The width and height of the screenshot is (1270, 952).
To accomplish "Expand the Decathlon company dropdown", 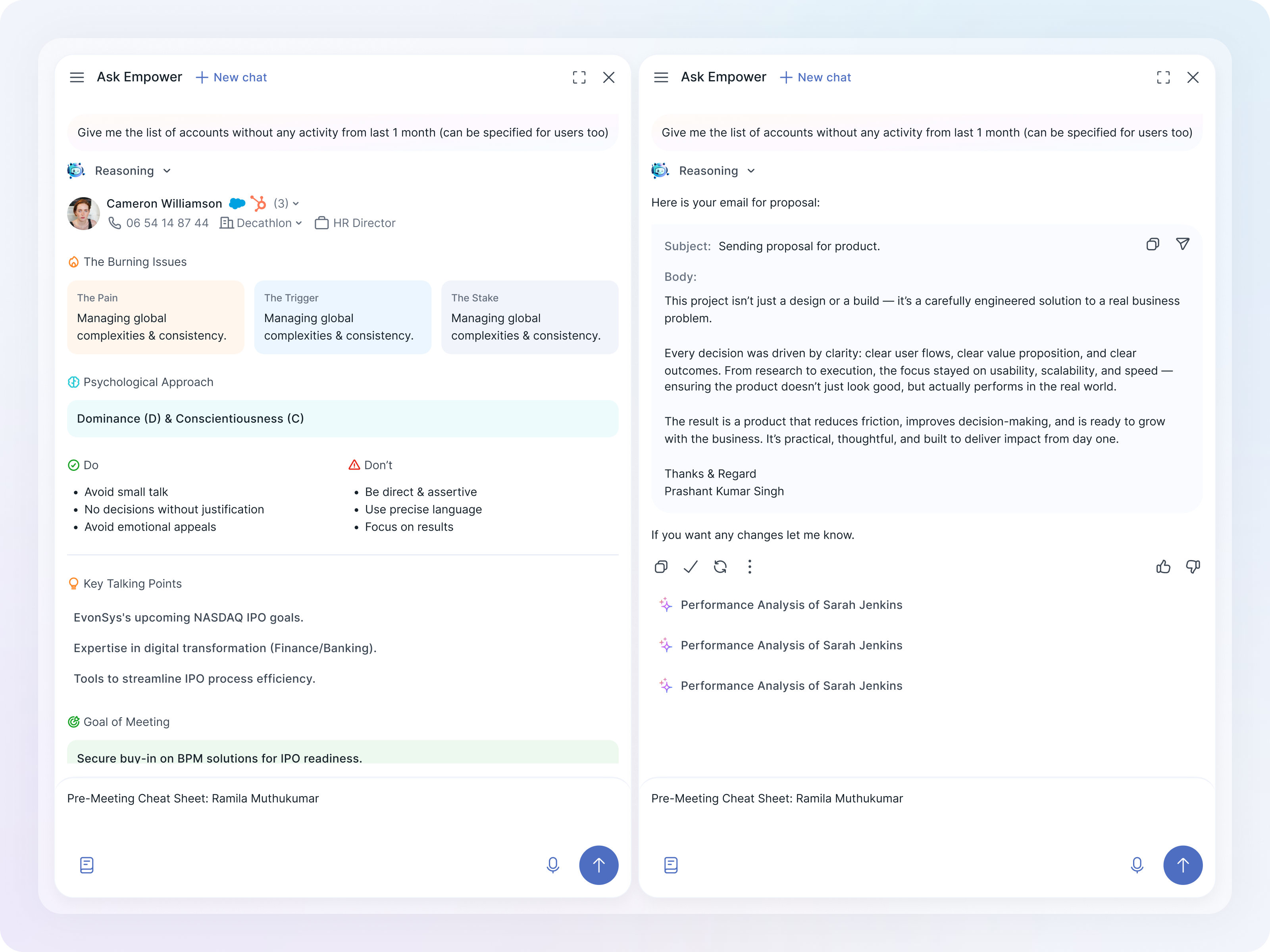I will (x=299, y=223).
